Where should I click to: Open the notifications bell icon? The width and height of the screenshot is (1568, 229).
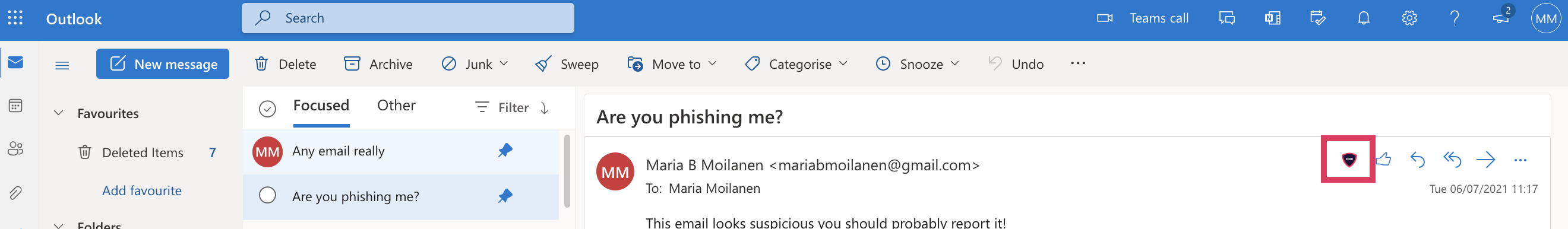1364,18
